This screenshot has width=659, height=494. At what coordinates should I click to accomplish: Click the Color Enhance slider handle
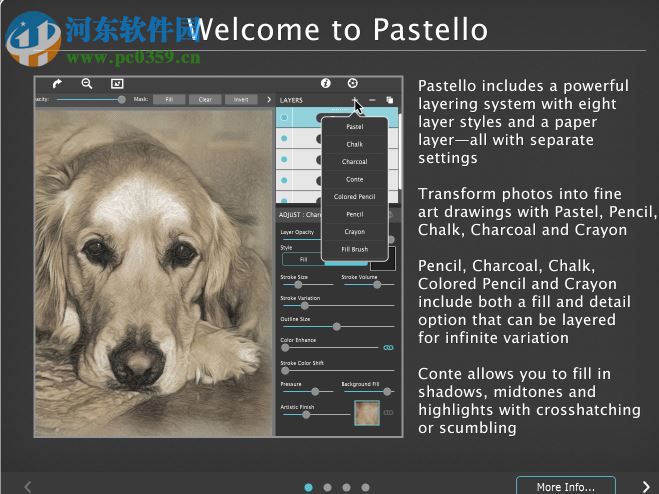(285, 348)
